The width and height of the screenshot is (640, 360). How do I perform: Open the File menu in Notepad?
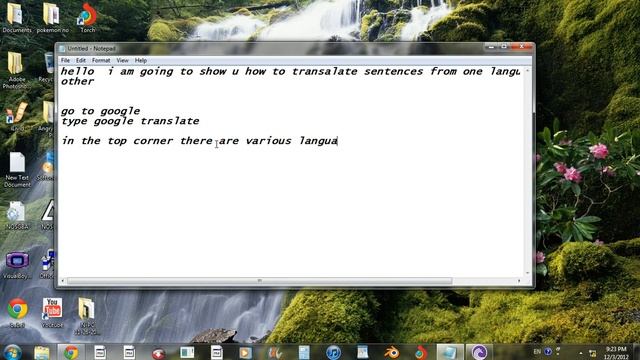pos(65,60)
